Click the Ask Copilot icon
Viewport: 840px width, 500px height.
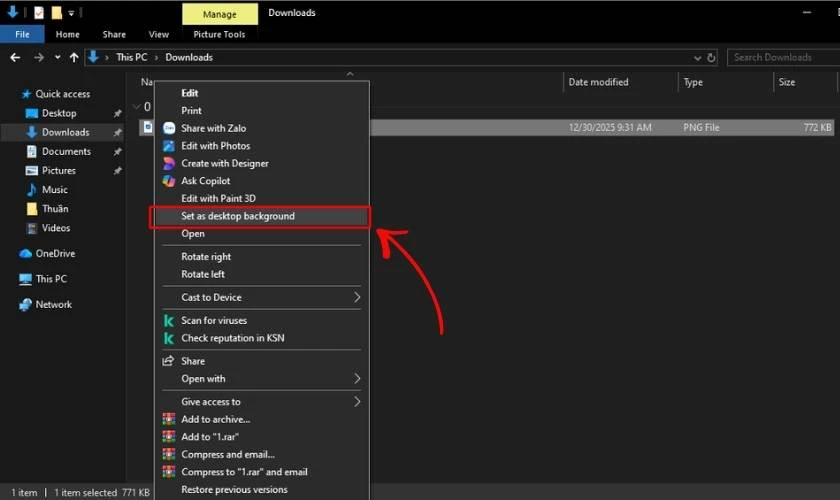point(169,181)
